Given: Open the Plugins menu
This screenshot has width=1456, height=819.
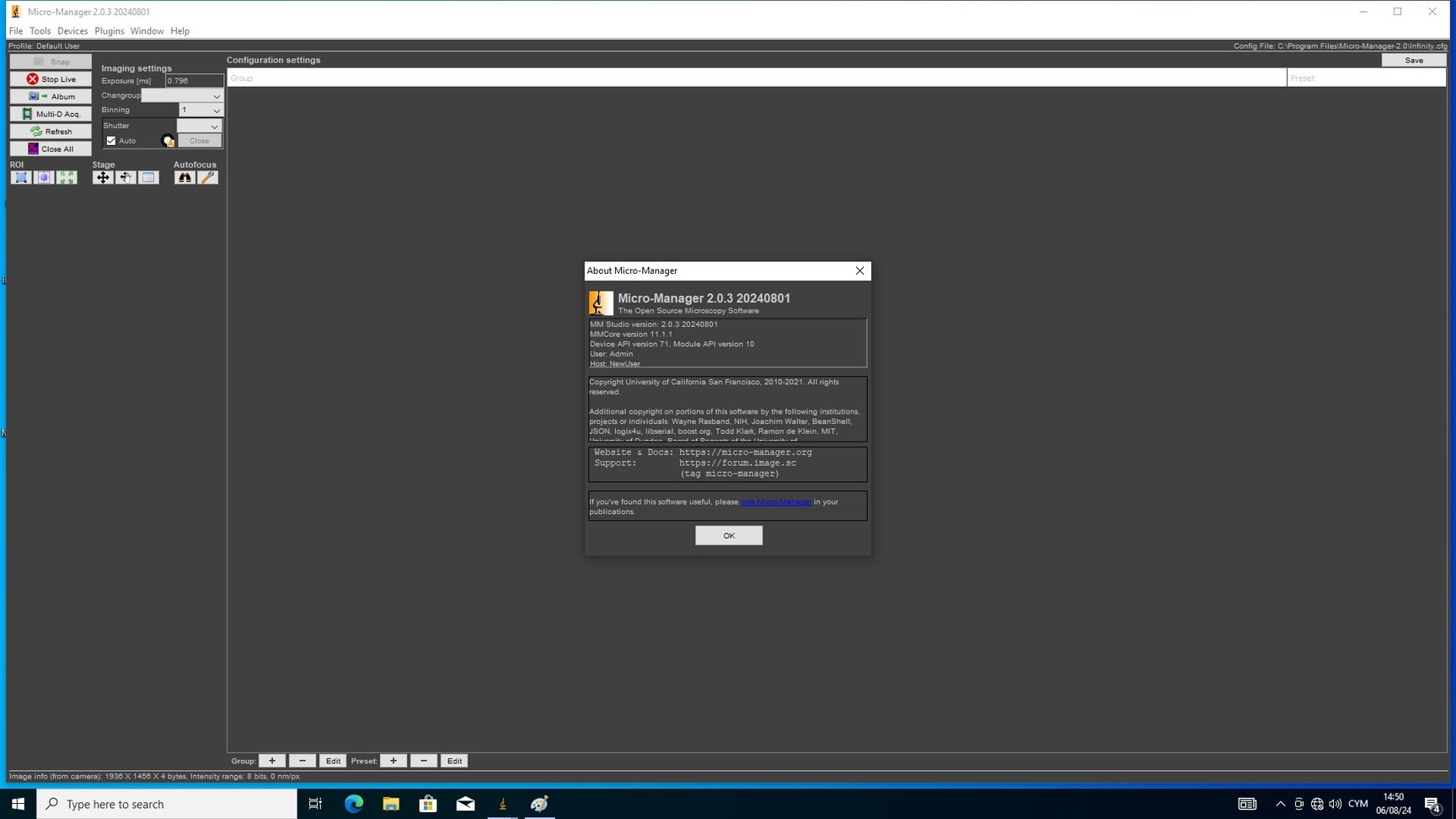Looking at the screenshot, I should [109, 31].
